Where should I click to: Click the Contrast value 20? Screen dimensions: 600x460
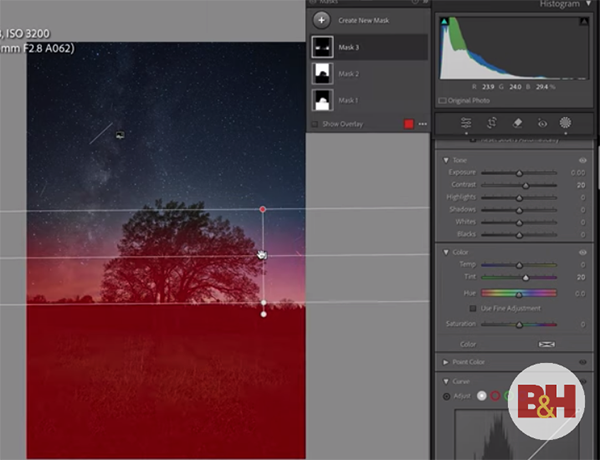point(581,185)
